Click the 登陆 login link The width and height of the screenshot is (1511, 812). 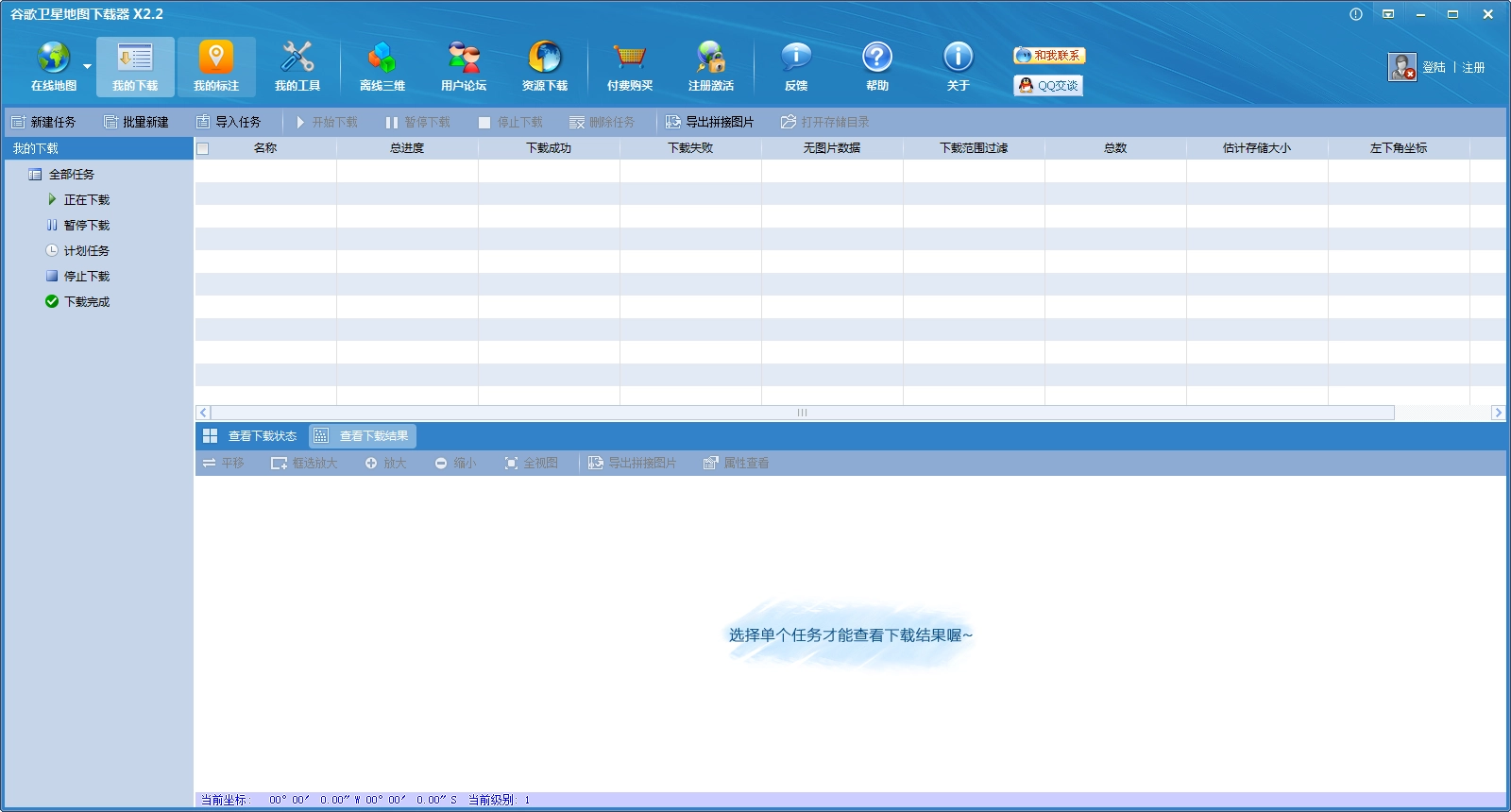[1434, 68]
